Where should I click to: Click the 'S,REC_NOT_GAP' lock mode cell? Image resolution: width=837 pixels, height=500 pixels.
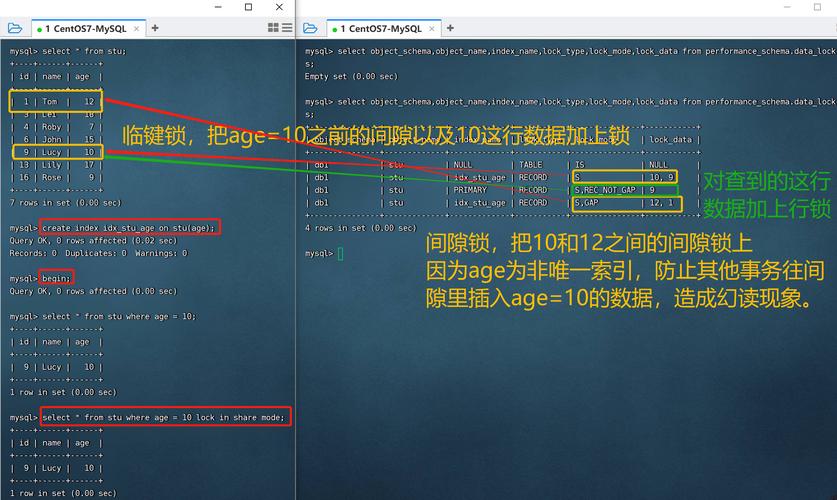click(605, 190)
